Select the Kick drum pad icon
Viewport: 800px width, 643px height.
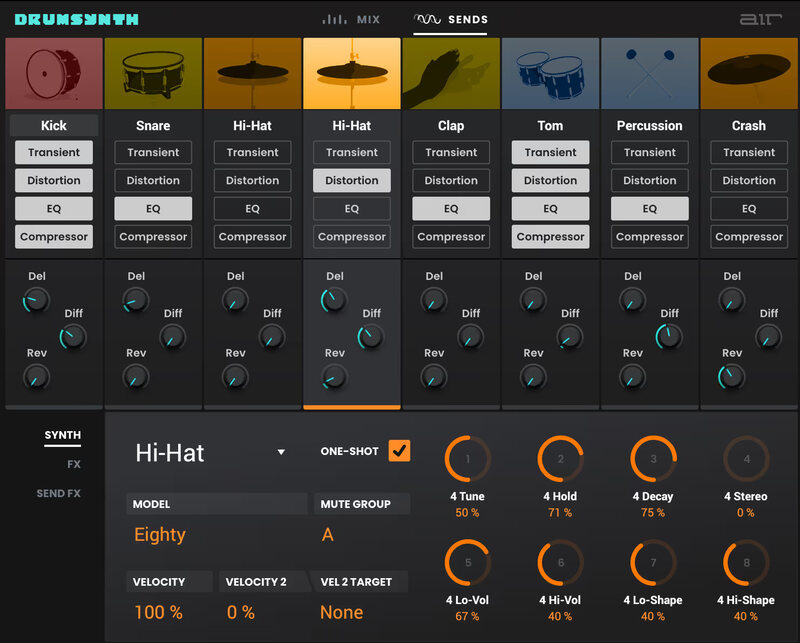pos(53,71)
